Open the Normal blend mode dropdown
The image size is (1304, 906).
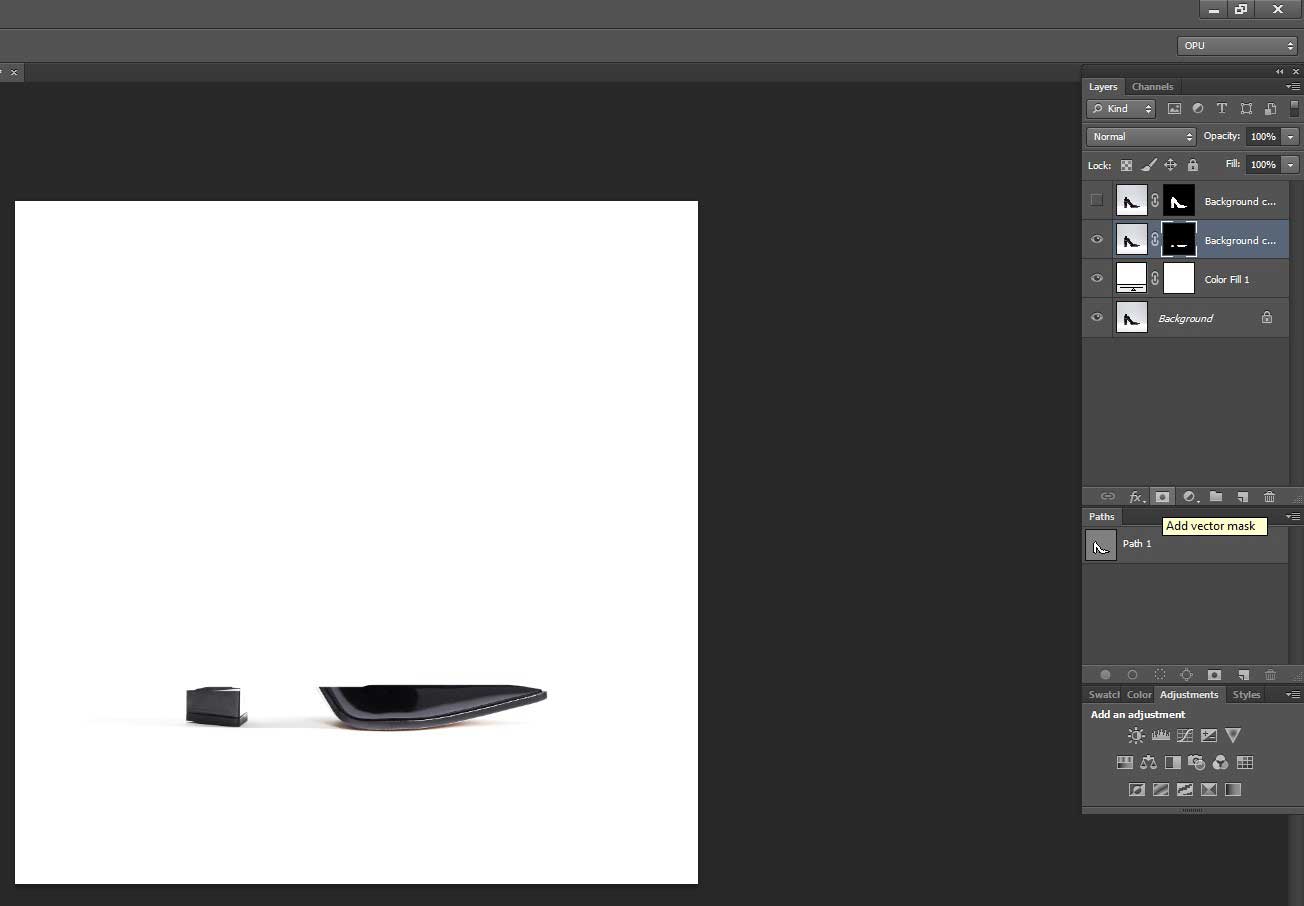pos(1140,136)
